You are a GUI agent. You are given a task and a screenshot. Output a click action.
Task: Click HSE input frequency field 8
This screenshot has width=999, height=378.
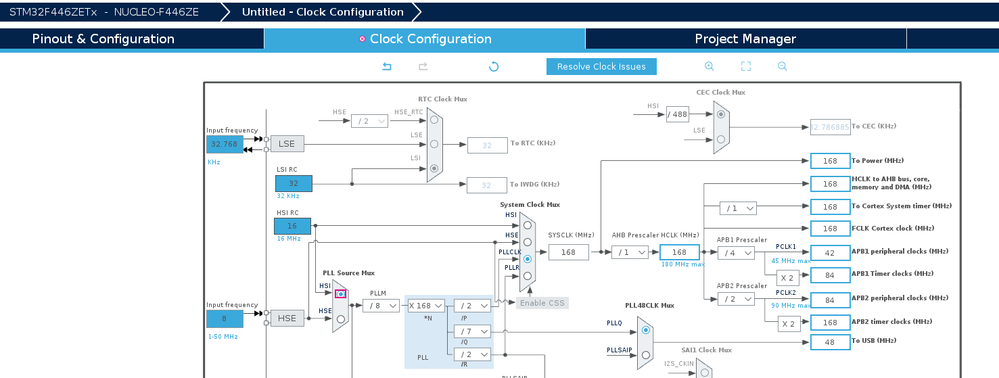(x=224, y=319)
